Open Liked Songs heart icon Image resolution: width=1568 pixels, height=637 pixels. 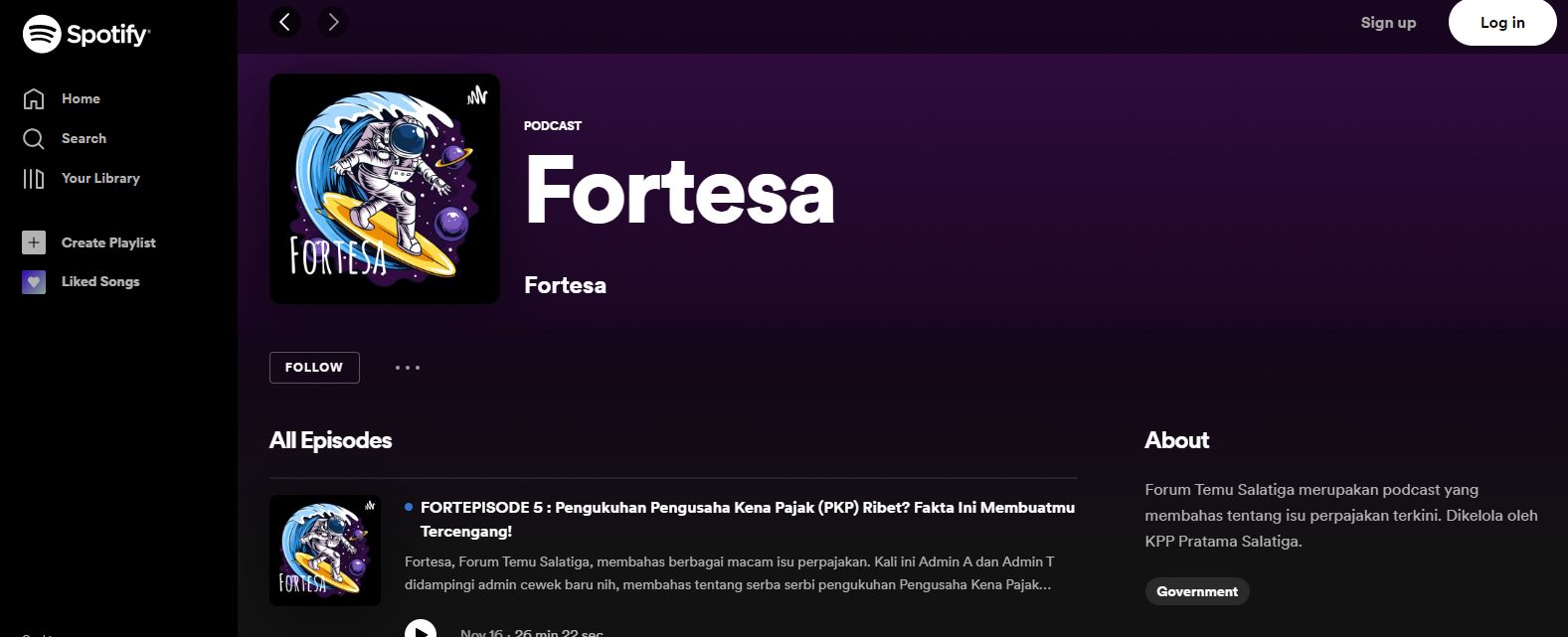(x=34, y=282)
